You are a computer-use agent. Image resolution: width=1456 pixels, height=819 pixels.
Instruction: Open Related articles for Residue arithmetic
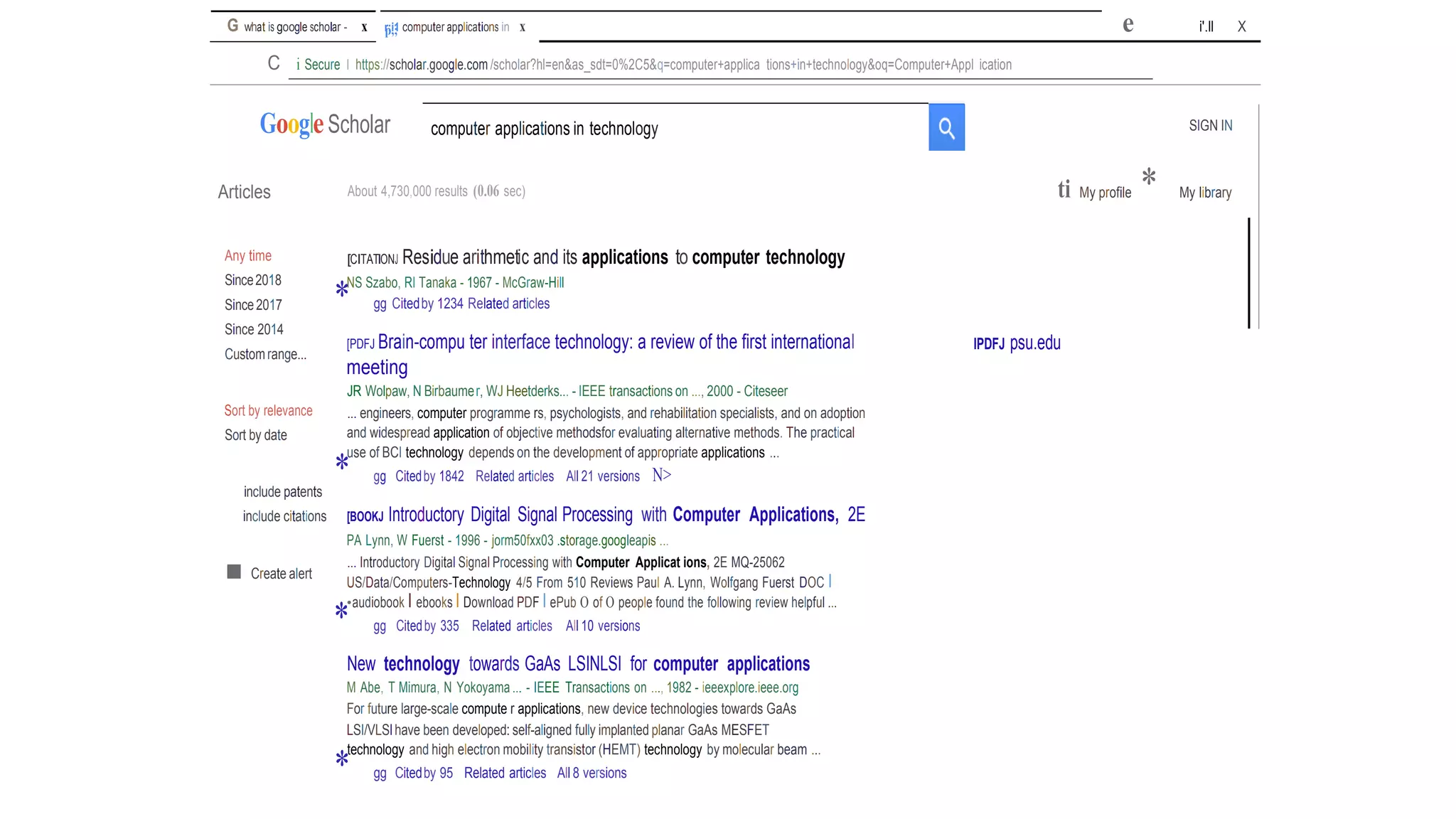[508, 304]
